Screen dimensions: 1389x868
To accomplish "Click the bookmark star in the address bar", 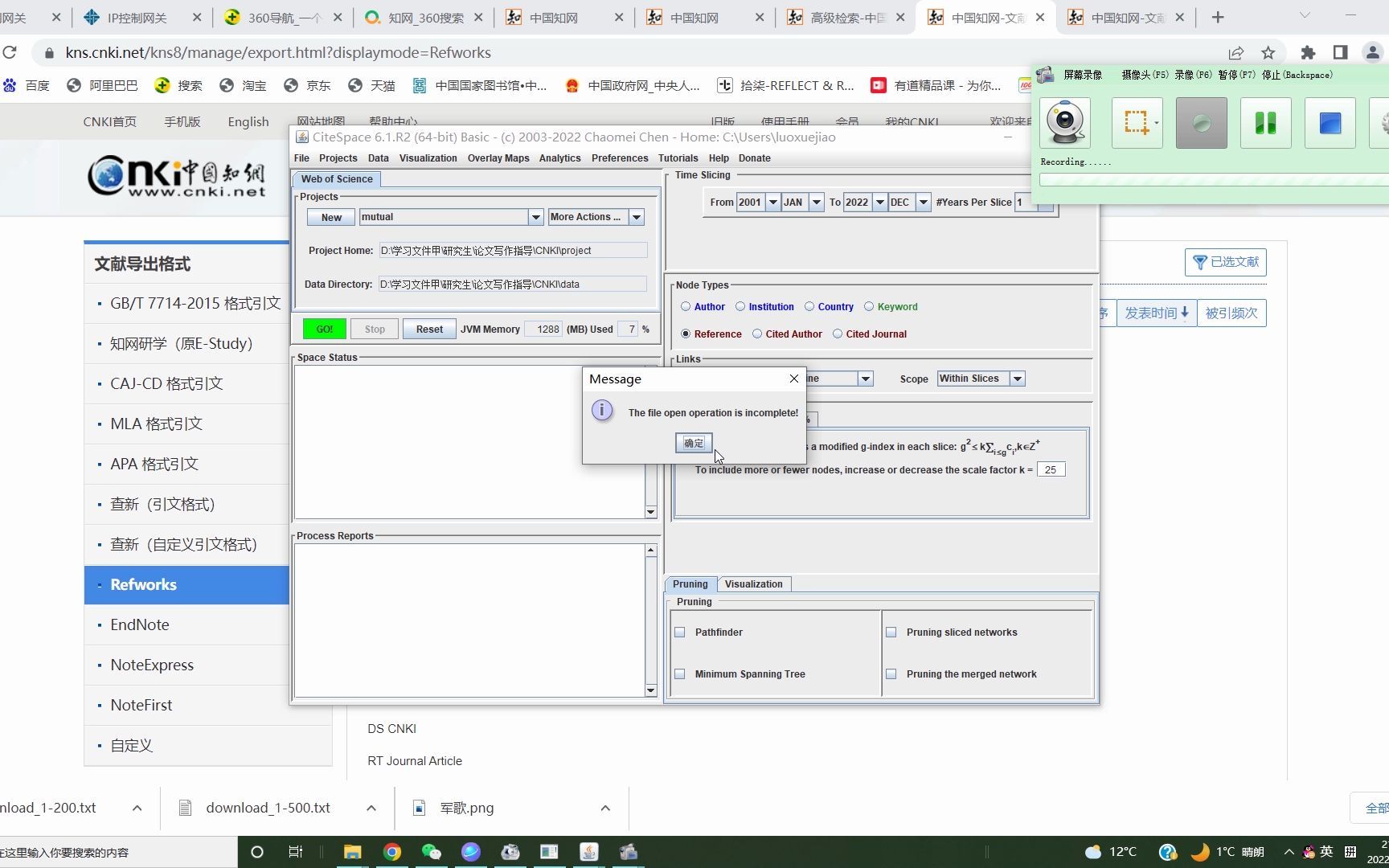I will click(x=1268, y=52).
